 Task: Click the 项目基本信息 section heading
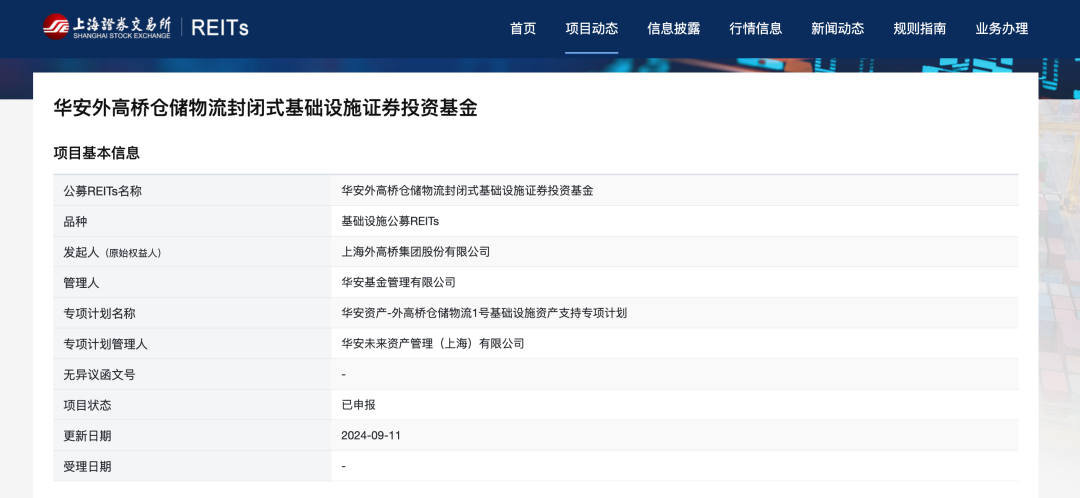click(x=96, y=153)
